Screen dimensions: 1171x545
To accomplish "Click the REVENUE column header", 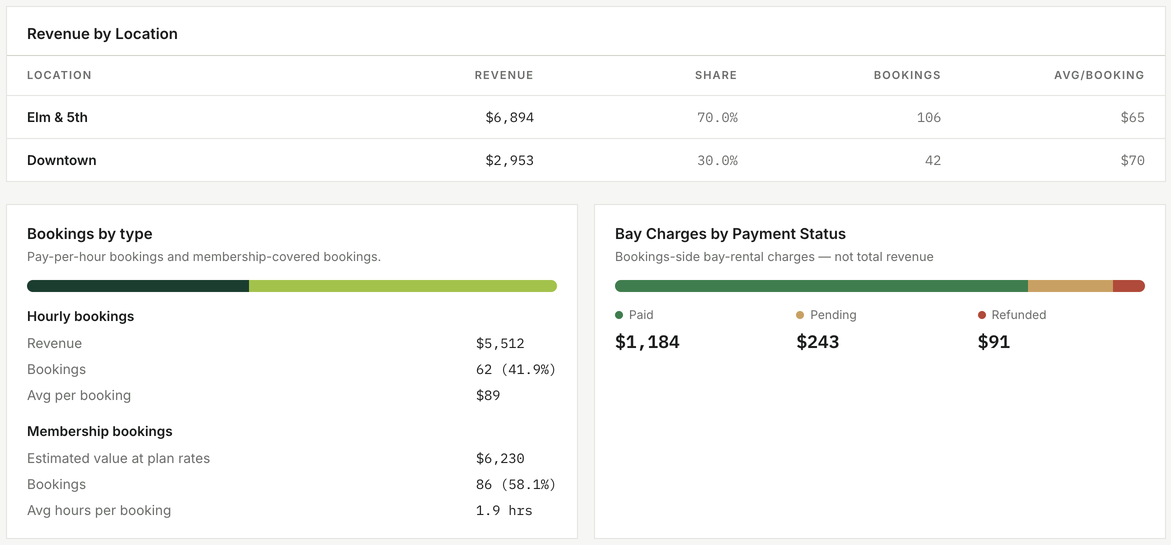I will pyautogui.click(x=504, y=75).
